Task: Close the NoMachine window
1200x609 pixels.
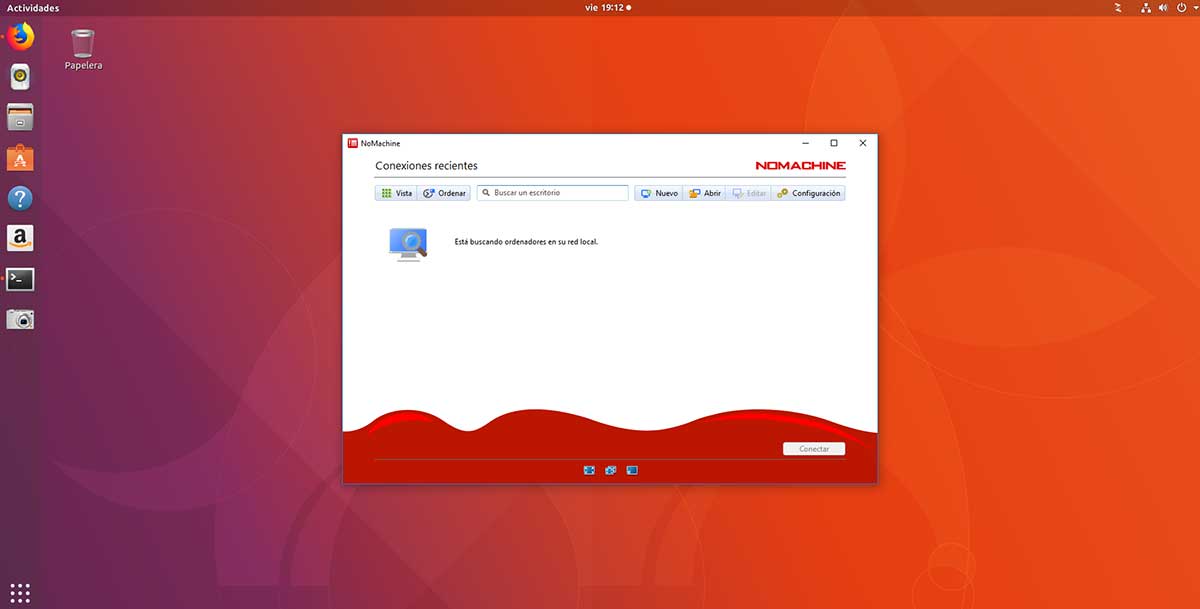Action: tap(863, 143)
